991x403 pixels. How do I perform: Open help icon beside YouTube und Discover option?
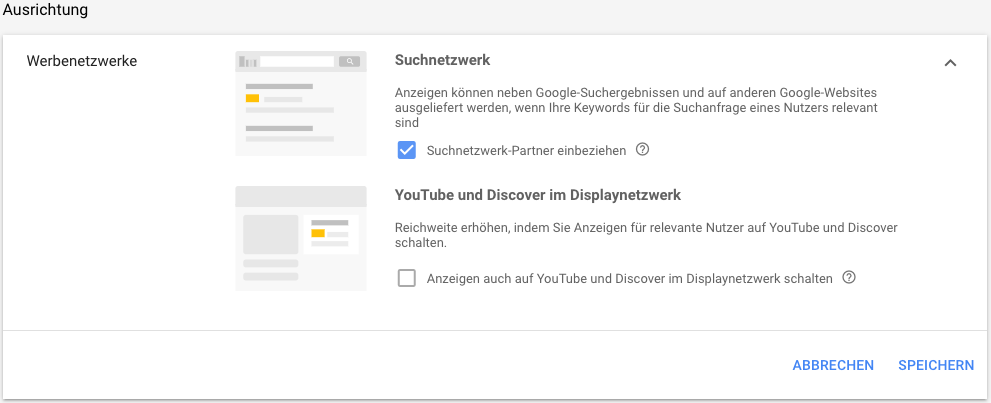[x=849, y=277]
